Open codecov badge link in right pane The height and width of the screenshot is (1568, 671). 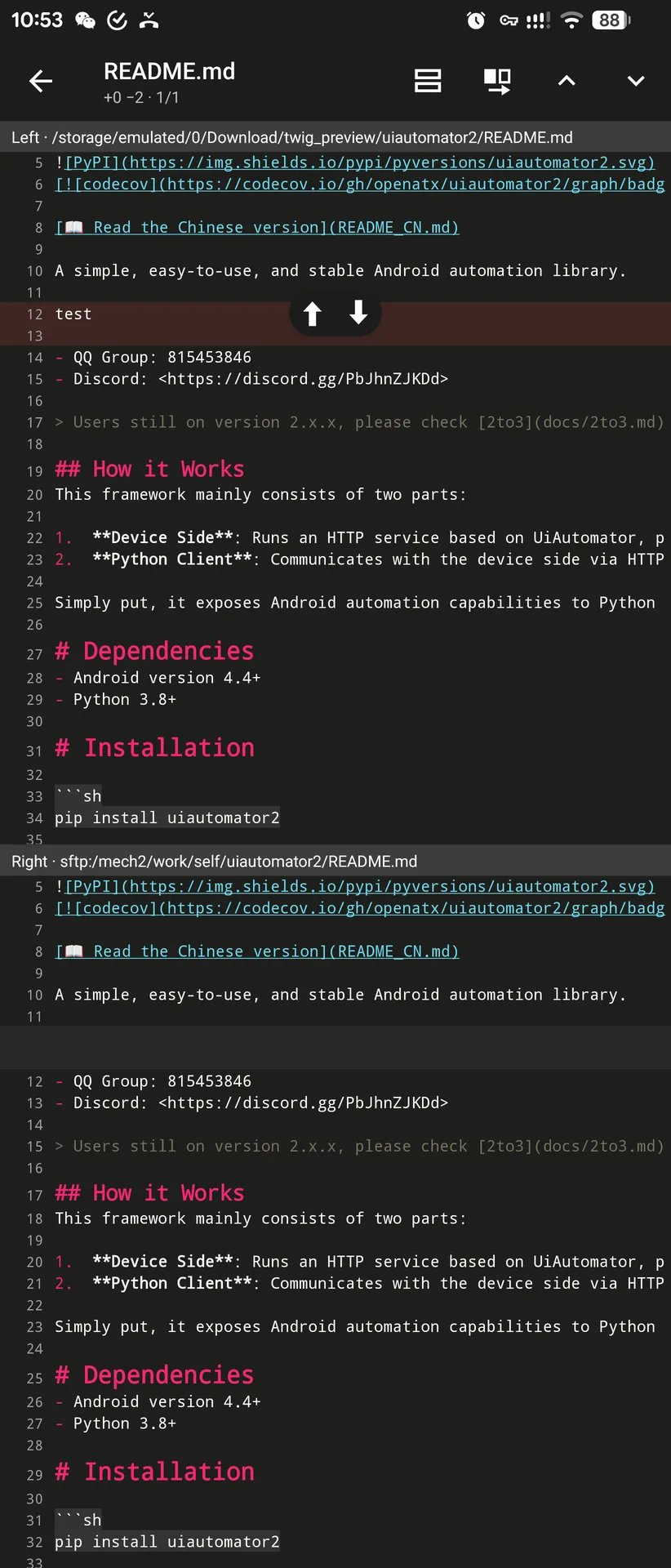point(360,908)
